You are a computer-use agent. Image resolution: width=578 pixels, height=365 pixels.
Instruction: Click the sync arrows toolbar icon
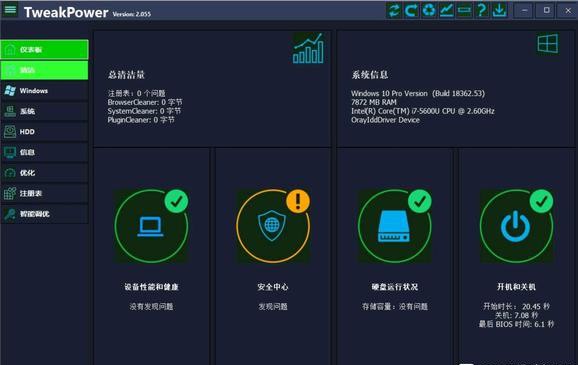click(x=394, y=10)
